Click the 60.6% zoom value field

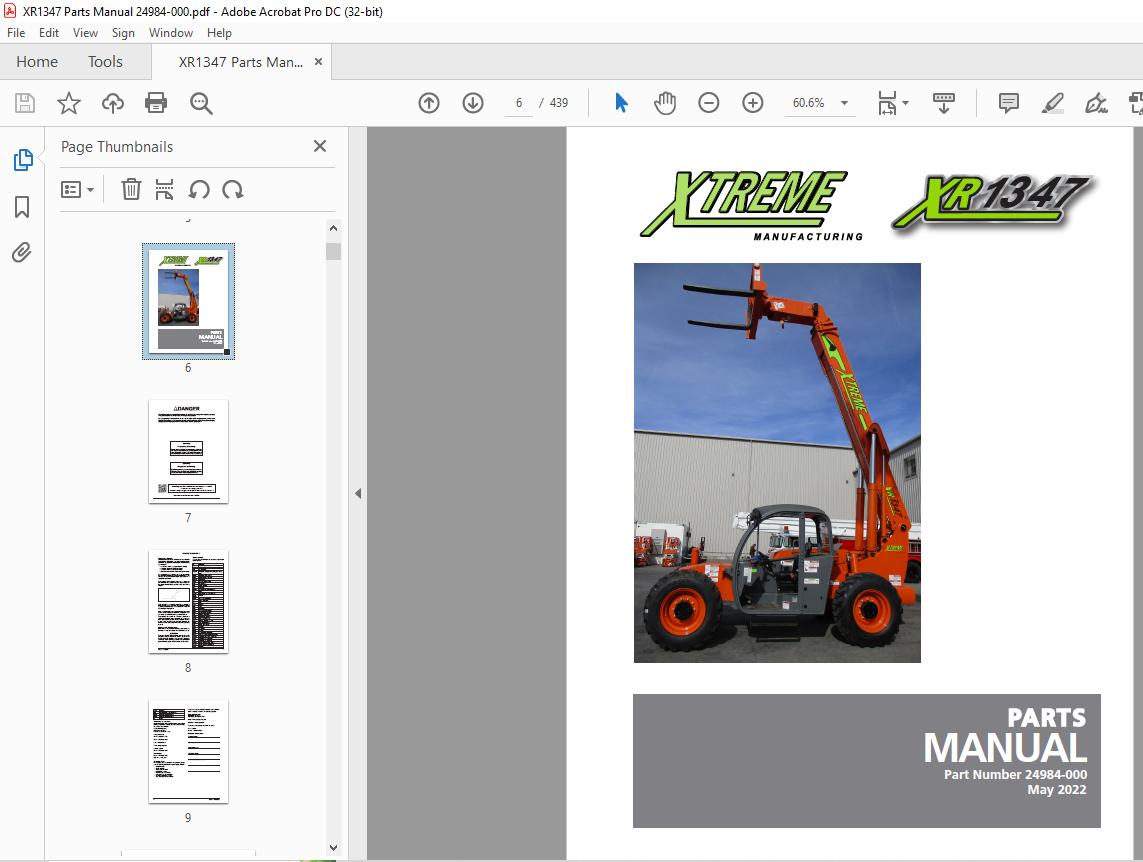(808, 103)
